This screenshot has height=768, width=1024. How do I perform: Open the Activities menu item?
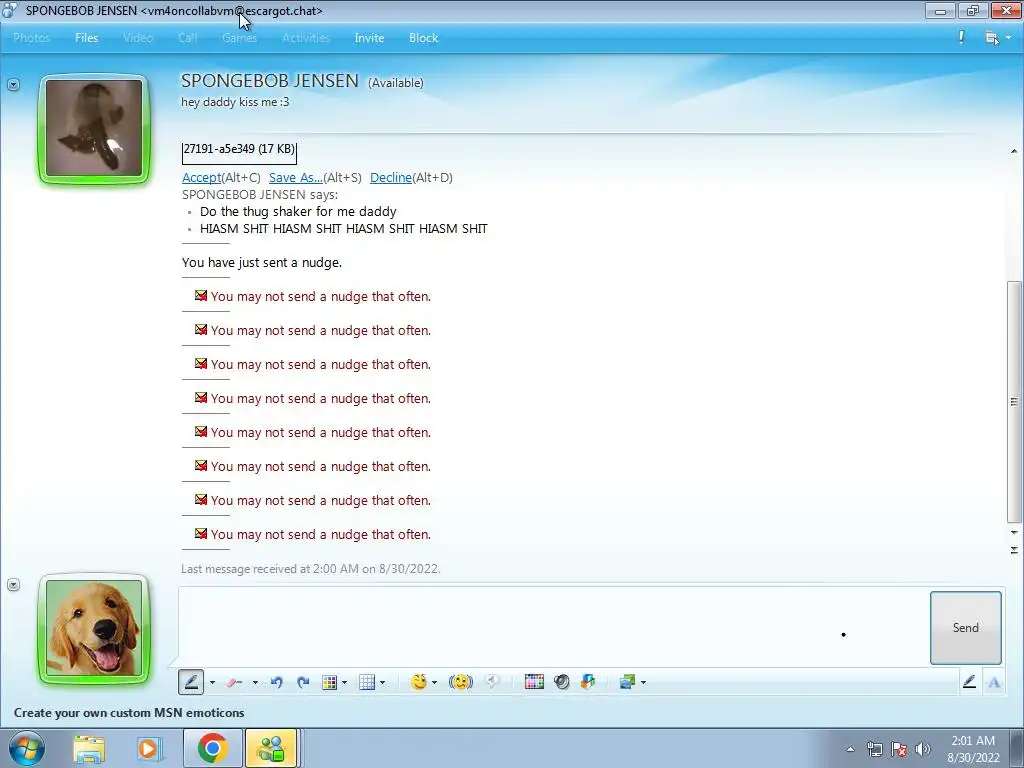point(306,38)
